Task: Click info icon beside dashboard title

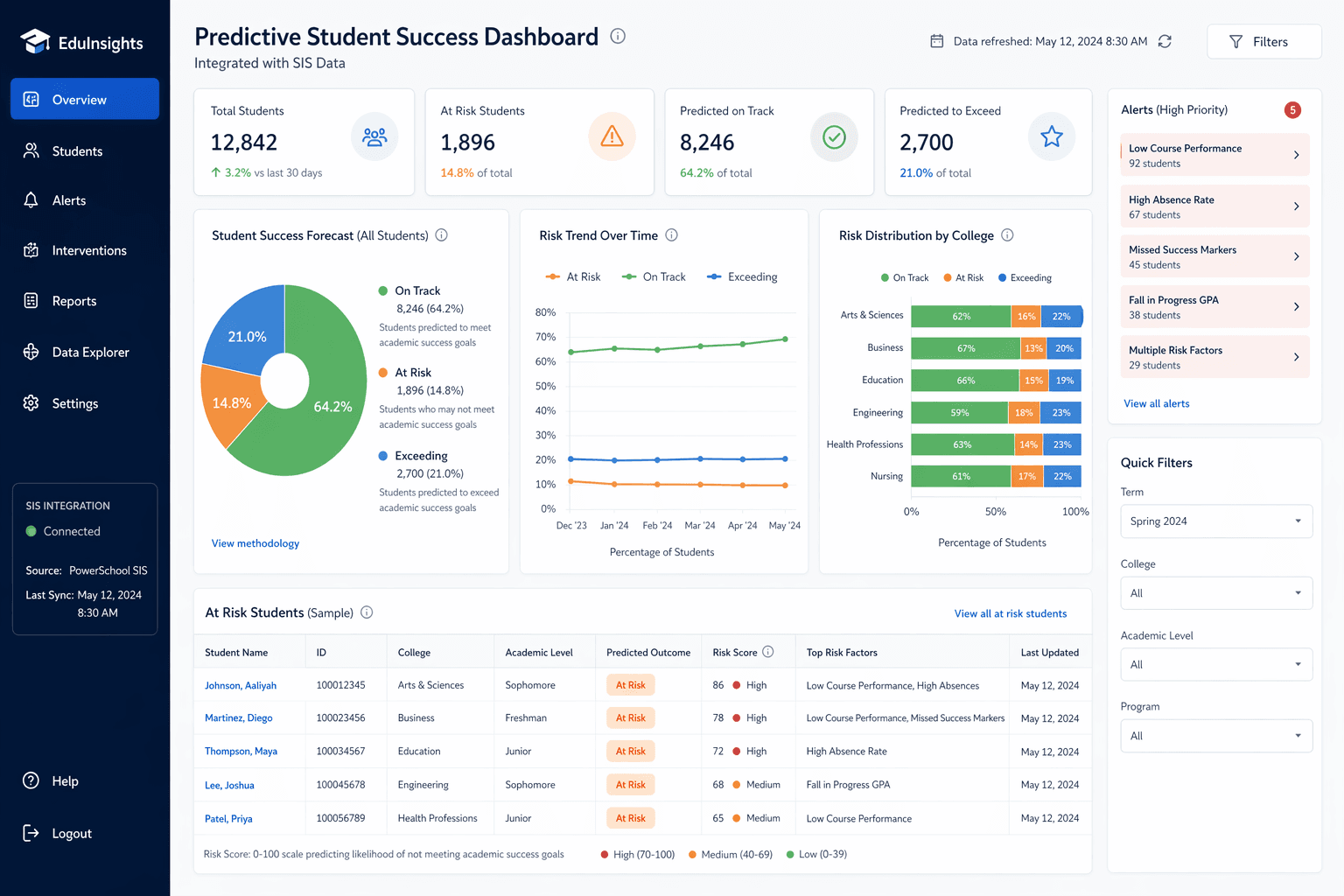Action: click(x=618, y=36)
